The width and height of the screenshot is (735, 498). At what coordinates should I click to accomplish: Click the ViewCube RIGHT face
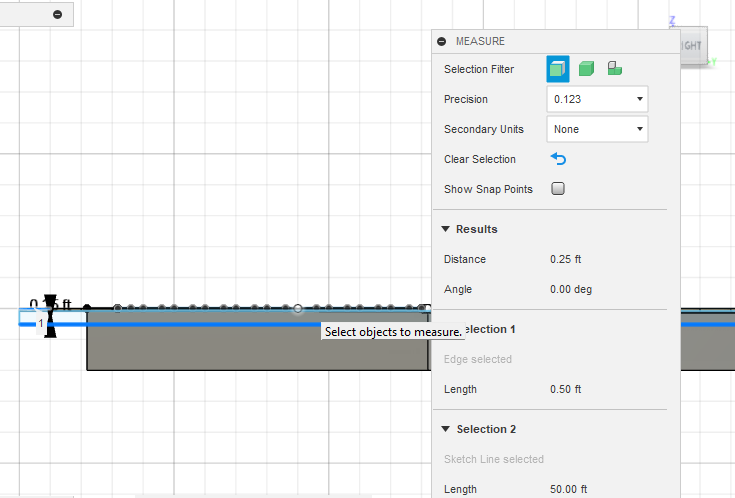click(693, 45)
